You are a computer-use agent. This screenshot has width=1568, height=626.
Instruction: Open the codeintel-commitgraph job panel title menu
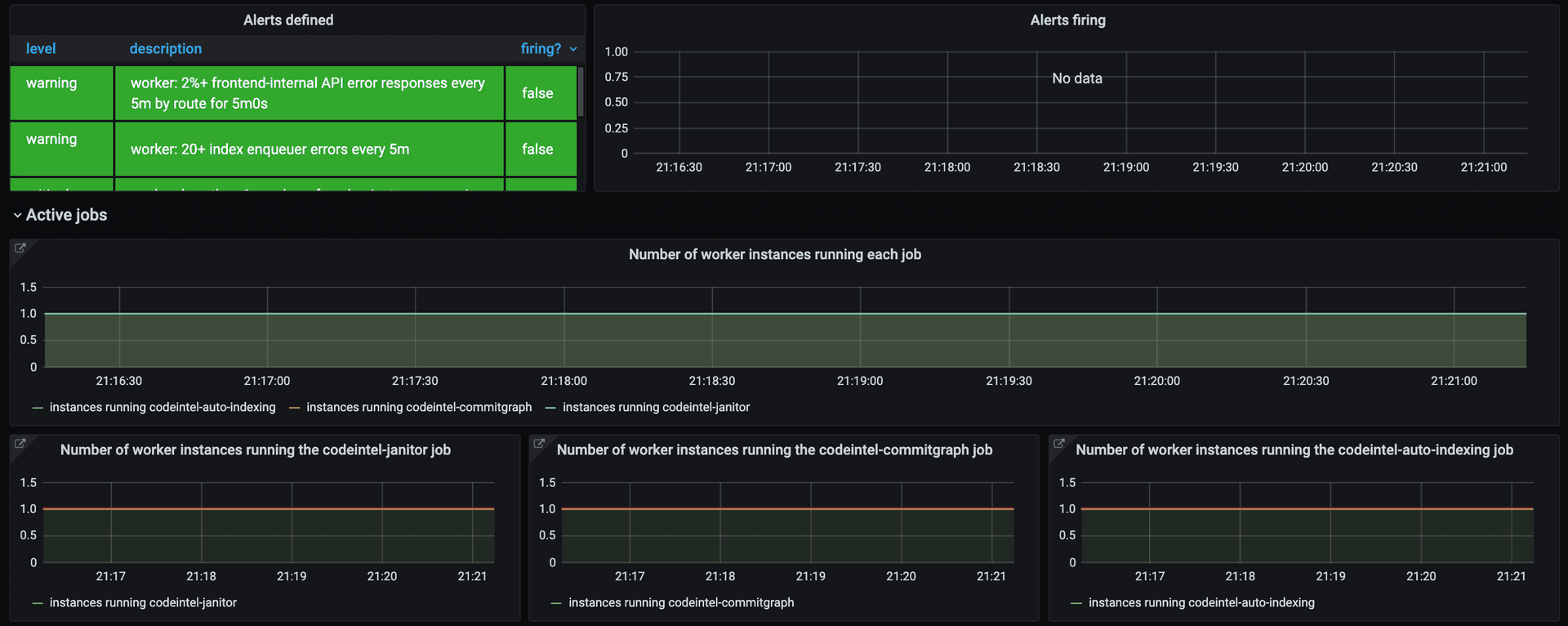click(x=774, y=449)
